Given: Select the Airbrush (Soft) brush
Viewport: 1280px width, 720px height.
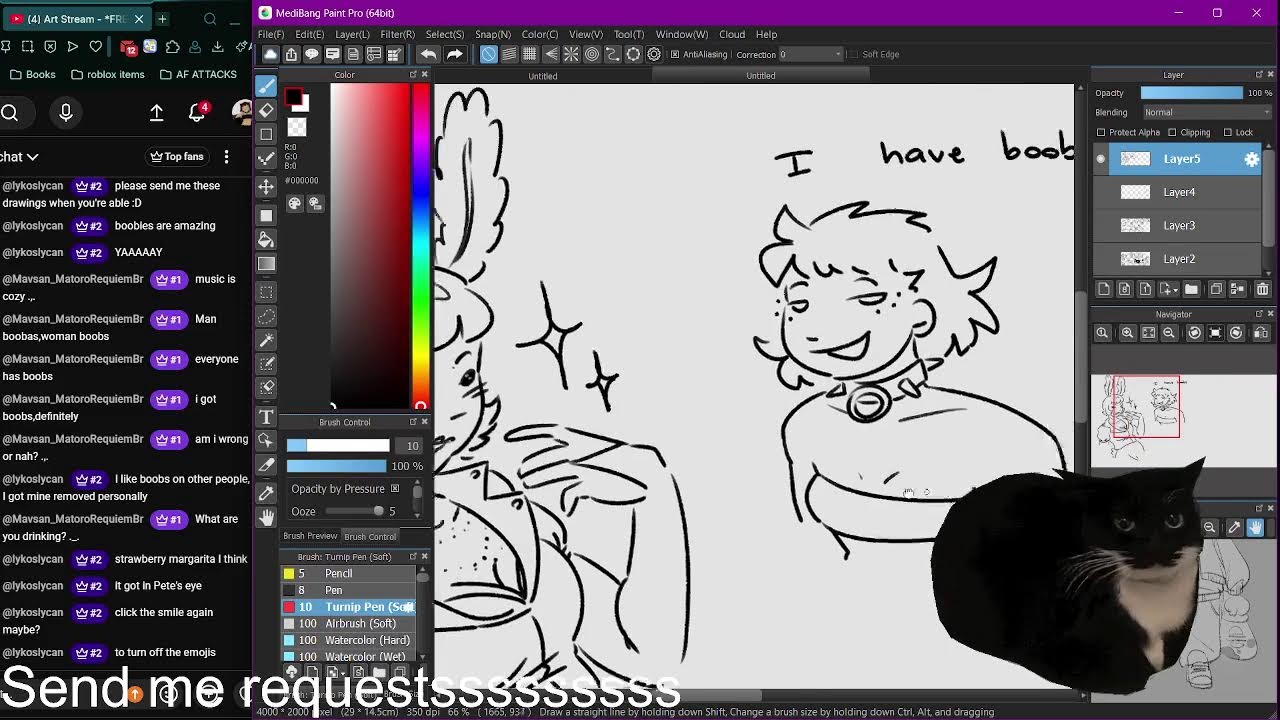Looking at the screenshot, I should click(x=348, y=623).
